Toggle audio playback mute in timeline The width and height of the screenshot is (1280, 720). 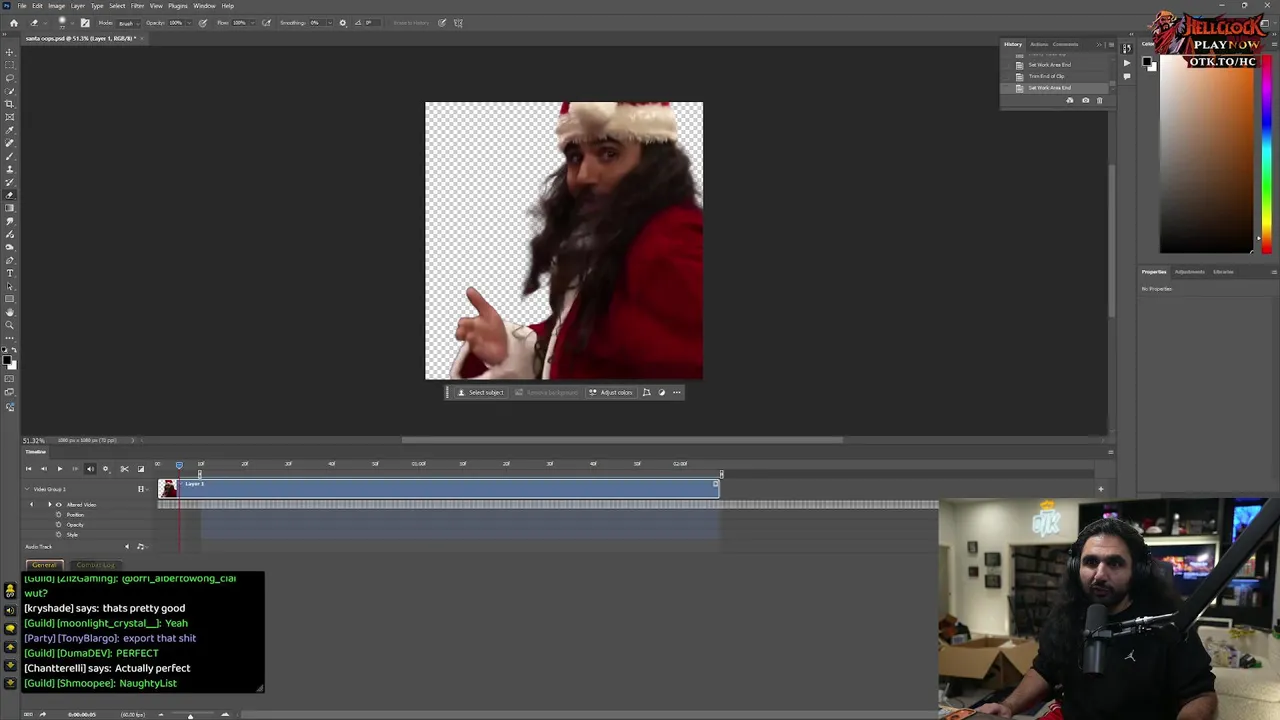90,469
